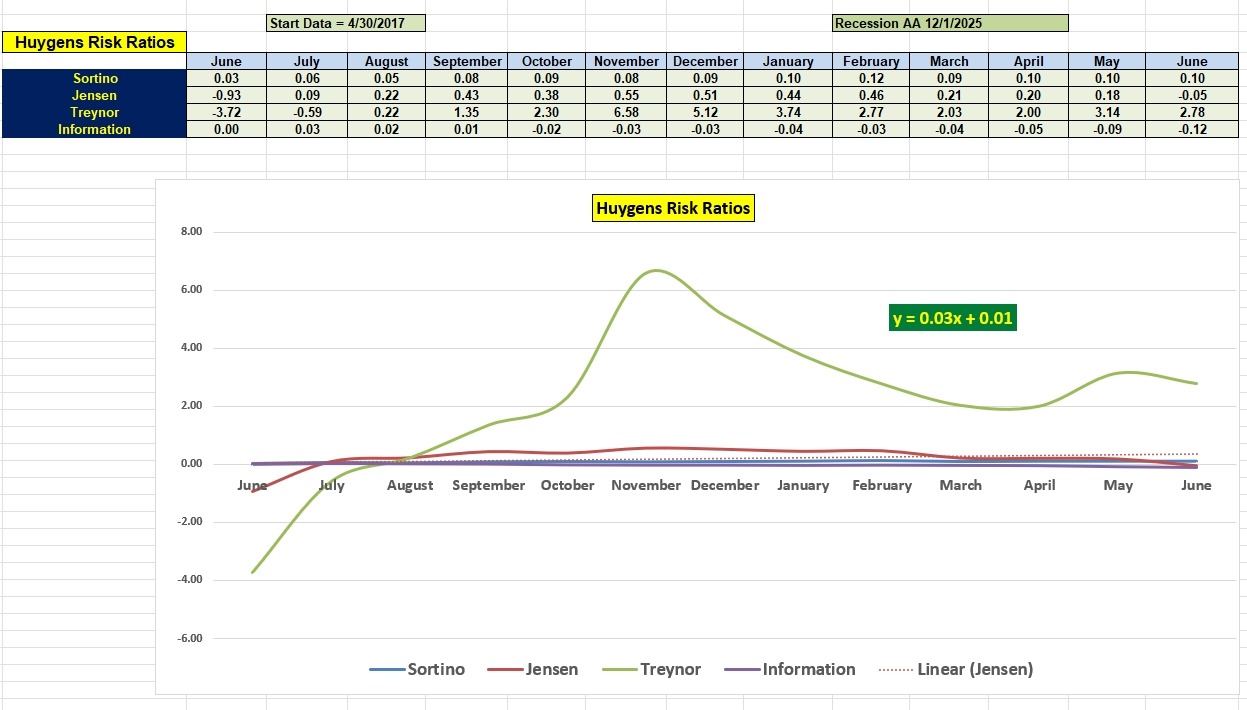Screen dimensions: 1247x710
Task: Select the Treynor value 2.77 cell
Action: tap(871, 112)
